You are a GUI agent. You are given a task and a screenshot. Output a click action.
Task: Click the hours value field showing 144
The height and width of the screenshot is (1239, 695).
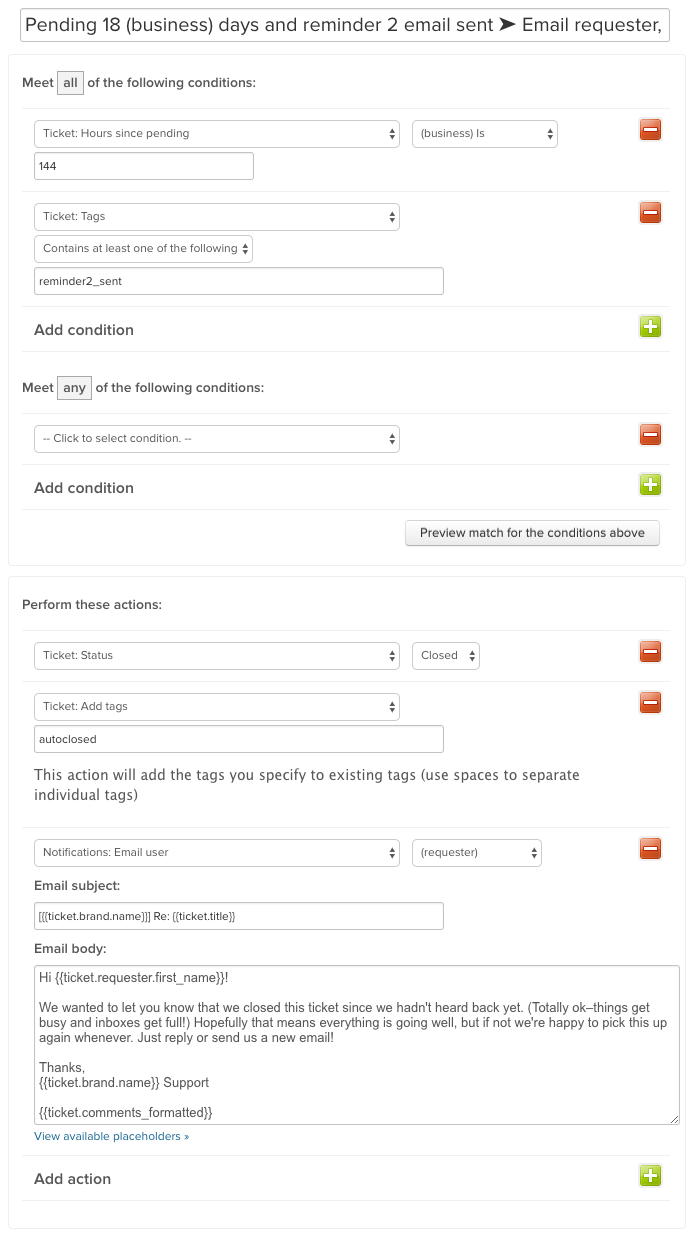pos(143,166)
